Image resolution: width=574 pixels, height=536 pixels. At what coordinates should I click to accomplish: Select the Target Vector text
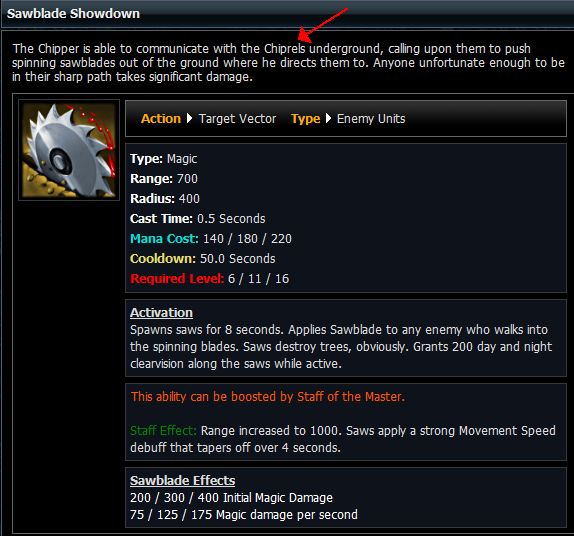click(x=237, y=119)
